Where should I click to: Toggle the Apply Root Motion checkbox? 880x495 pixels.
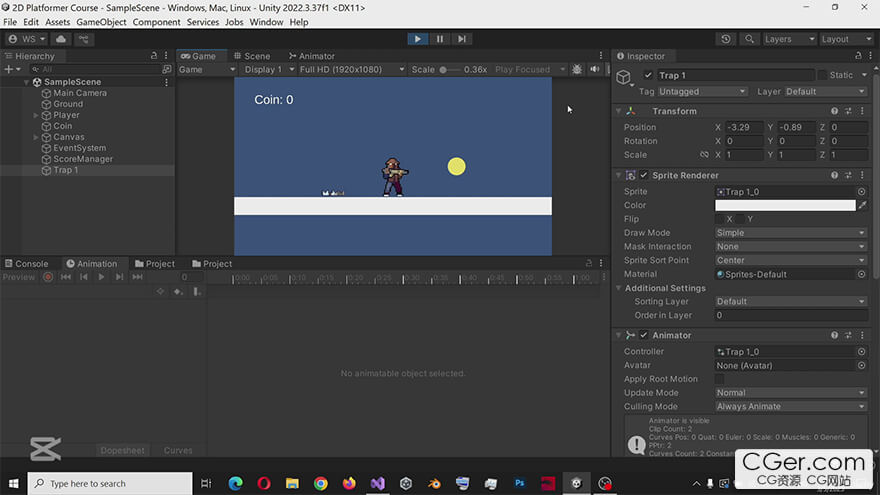click(720, 379)
